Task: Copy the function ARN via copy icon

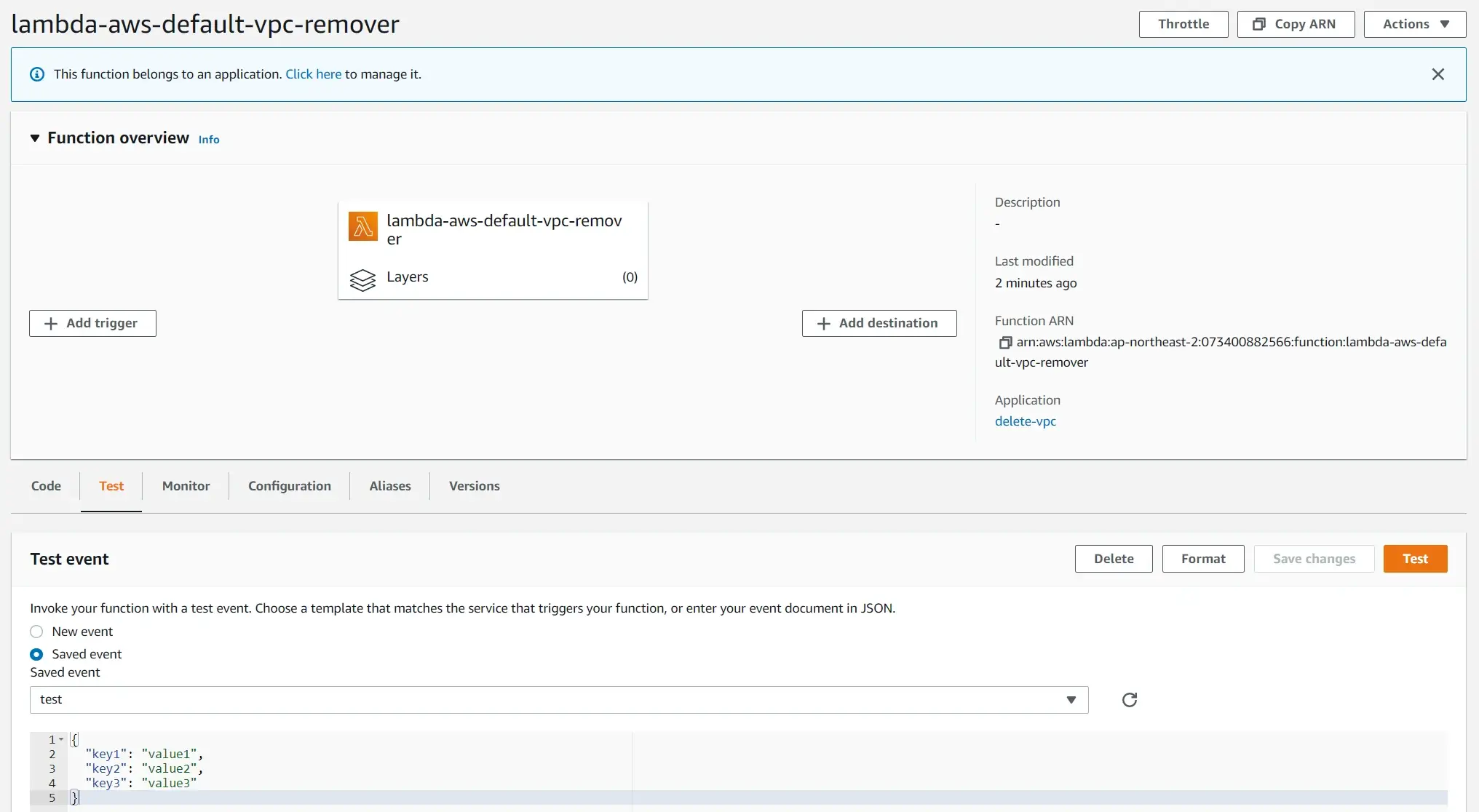Action: click(x=1005, y=343)
